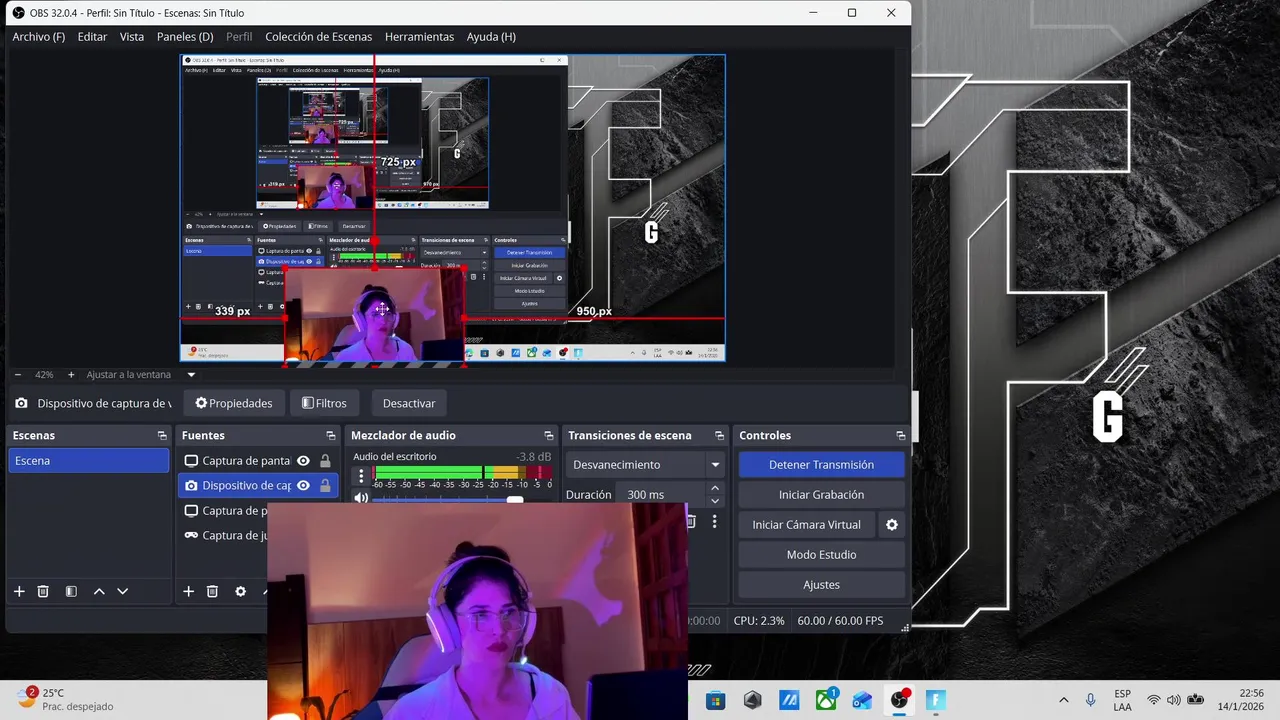Click the desktop audio level meter
This screenshot has width=1280, height=720.
coord(462,473)
